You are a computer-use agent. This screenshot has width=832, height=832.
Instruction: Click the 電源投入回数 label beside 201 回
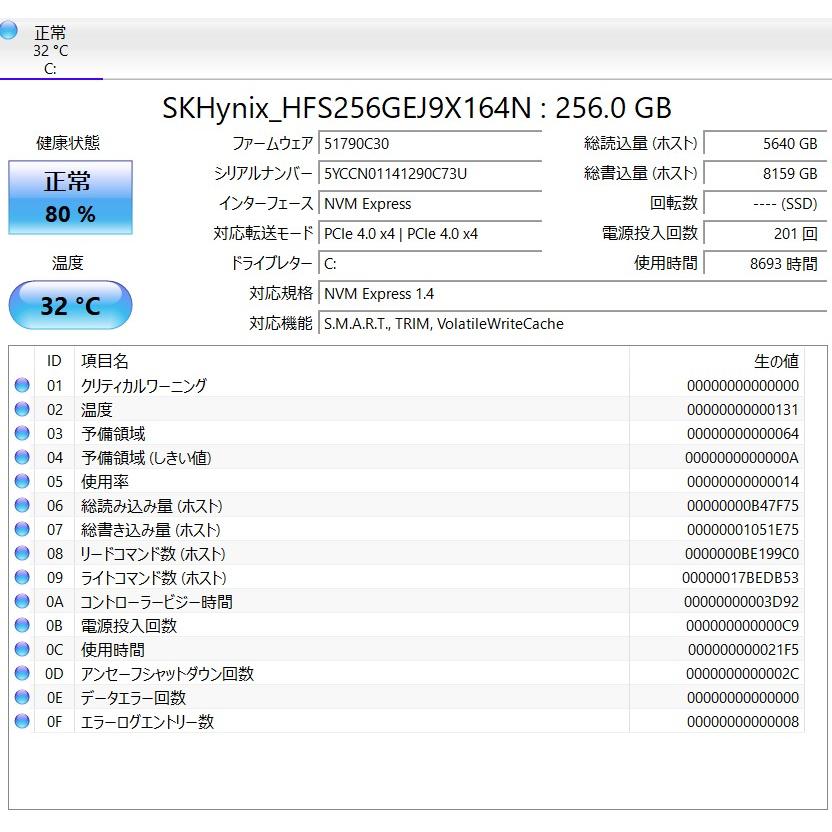pos(649,233)
